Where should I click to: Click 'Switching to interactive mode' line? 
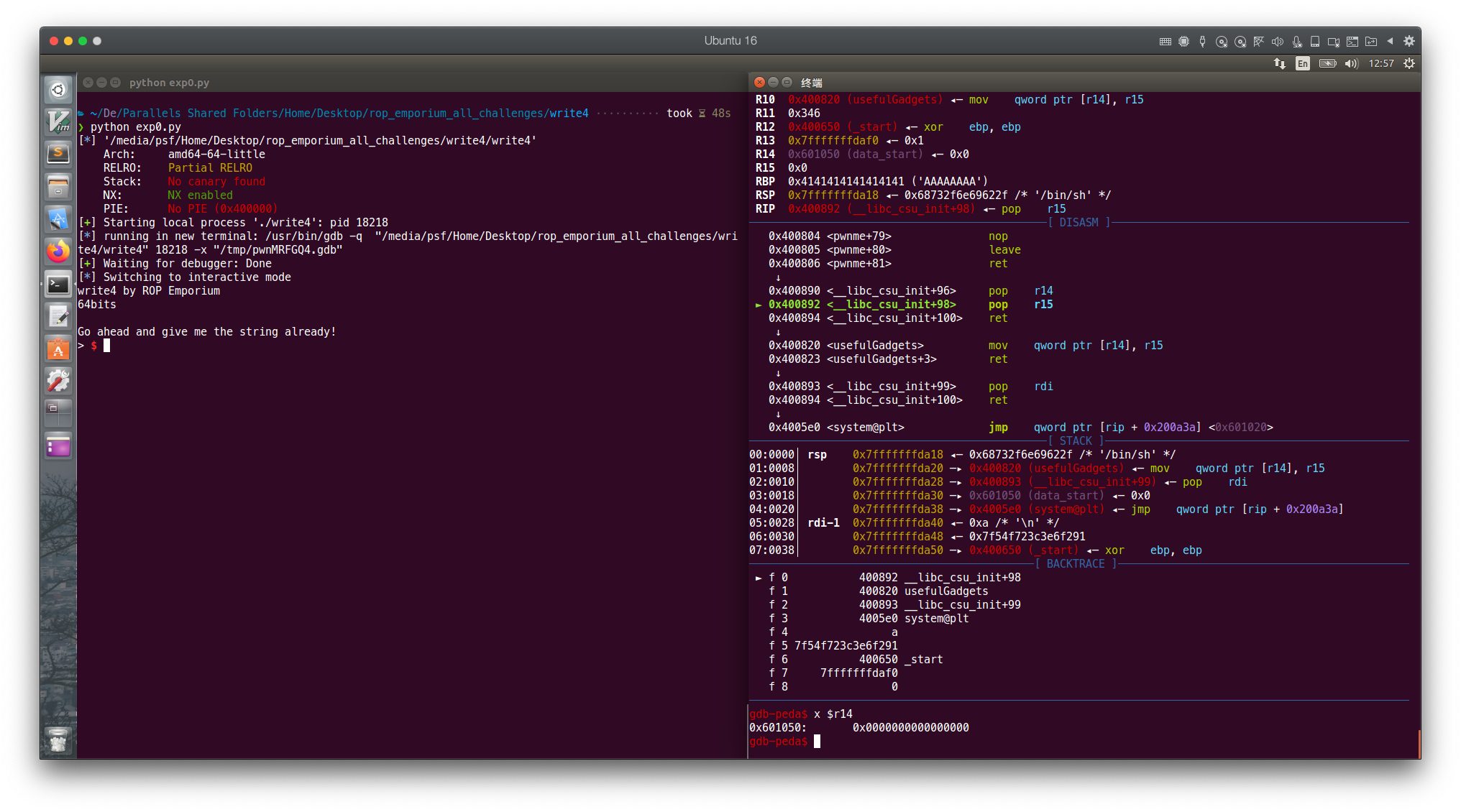click(185, 277)
